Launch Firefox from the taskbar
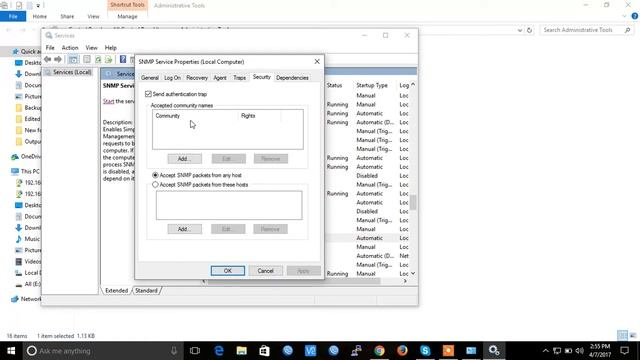 click(402, 351)
